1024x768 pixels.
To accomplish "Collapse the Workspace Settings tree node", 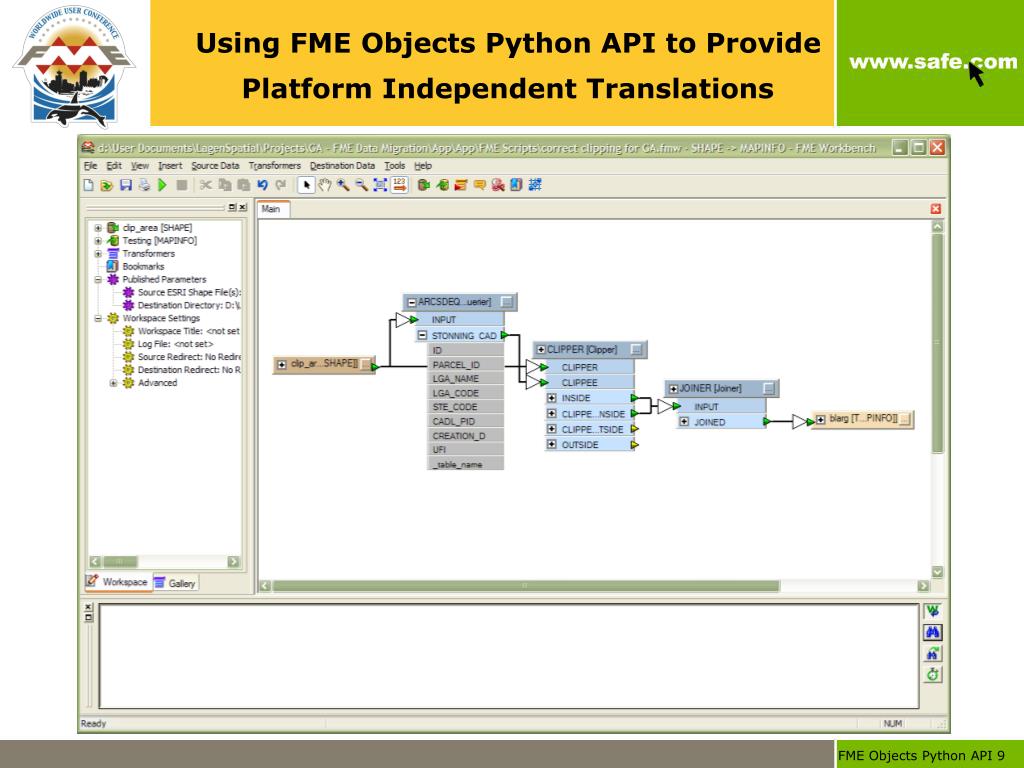I will pyautogui.click(x=98, y=319).
